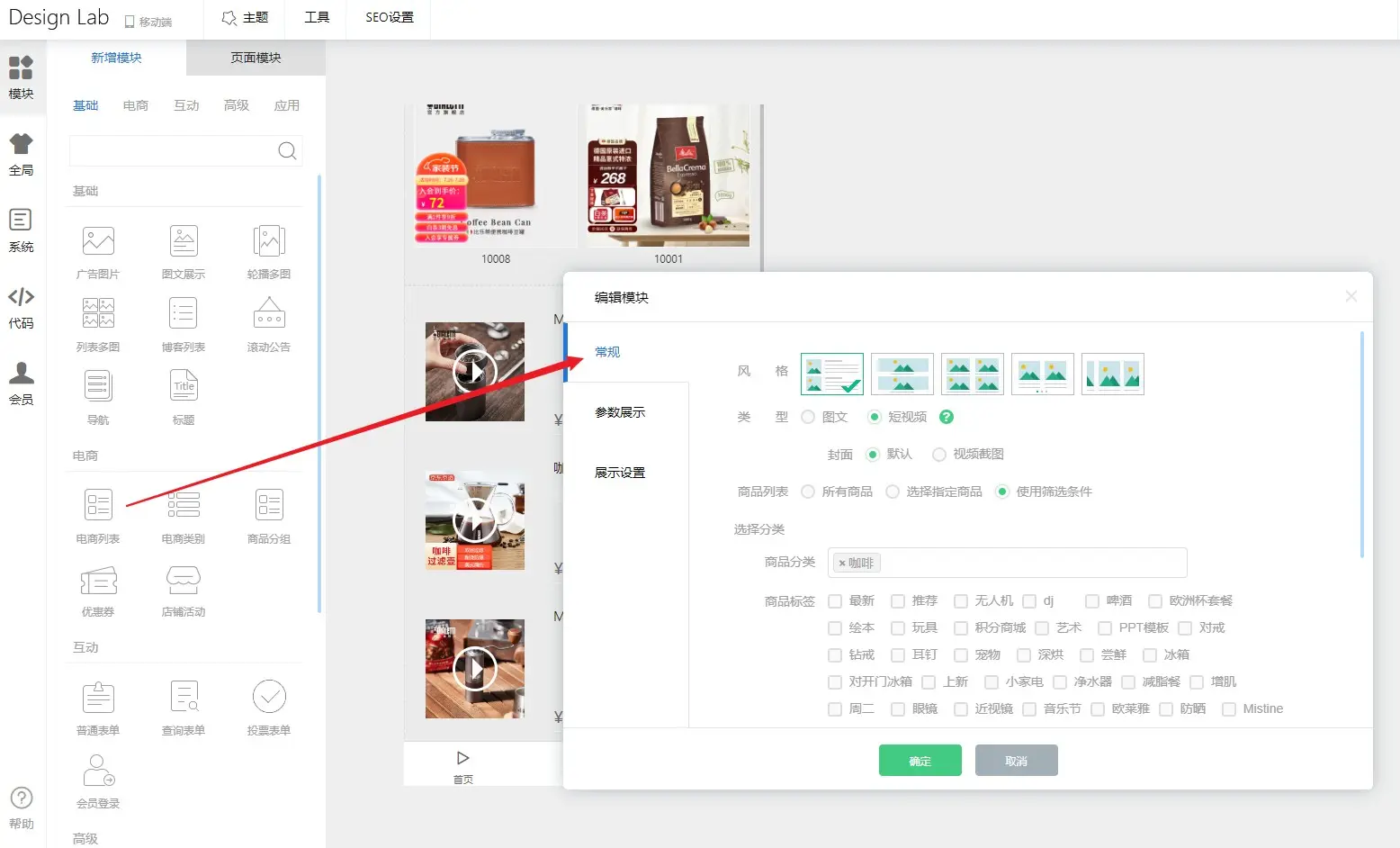1400x848 pixels.
Task: Pick the 投票表单 voting form icon
Action: pos(269,697)
